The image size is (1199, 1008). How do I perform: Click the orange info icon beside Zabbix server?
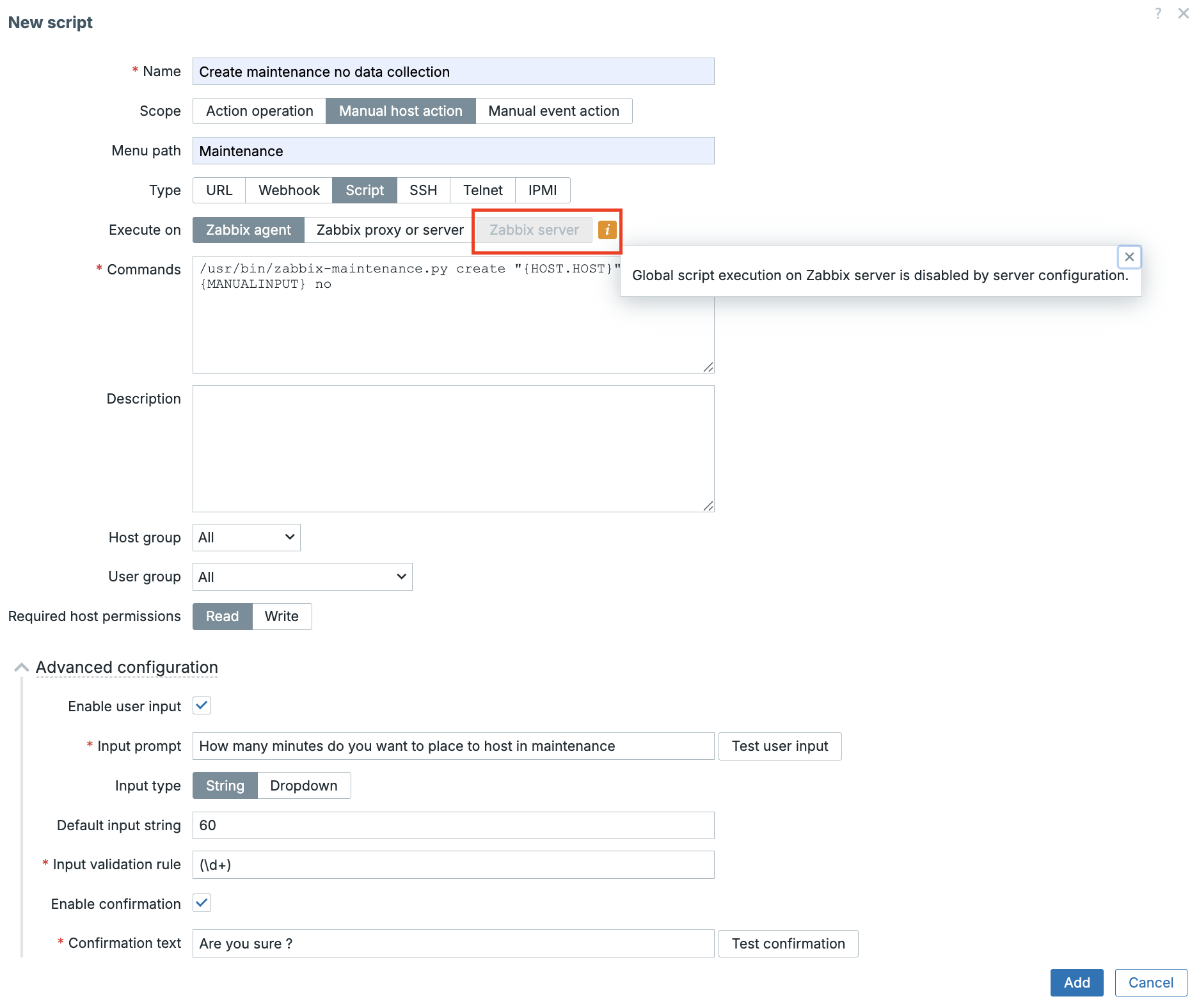pos(607,230)
